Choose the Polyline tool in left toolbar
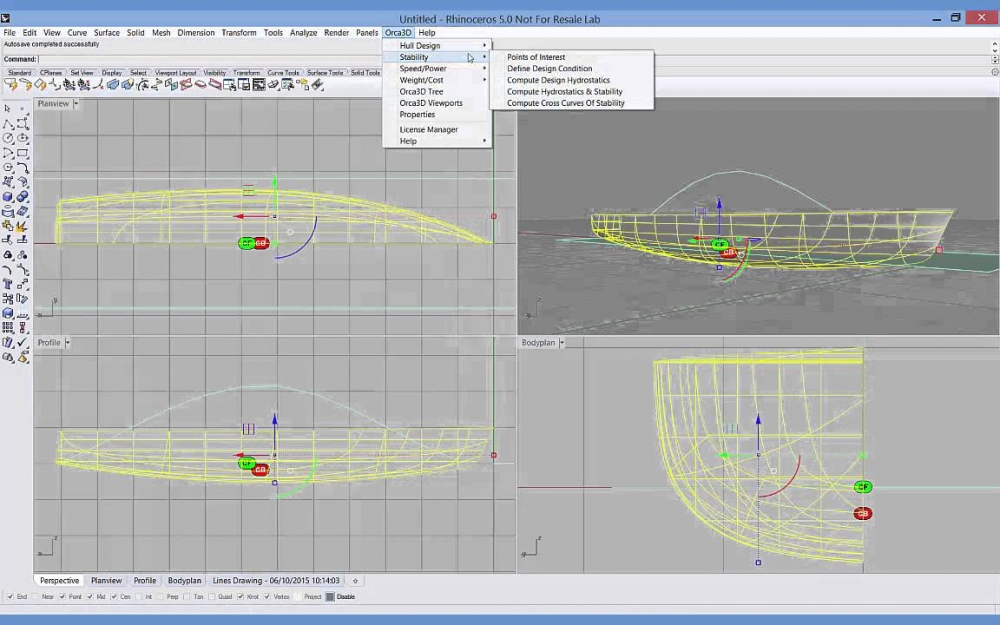The width and height of the screenshot is (1000, 625). (x=8, y=123)
